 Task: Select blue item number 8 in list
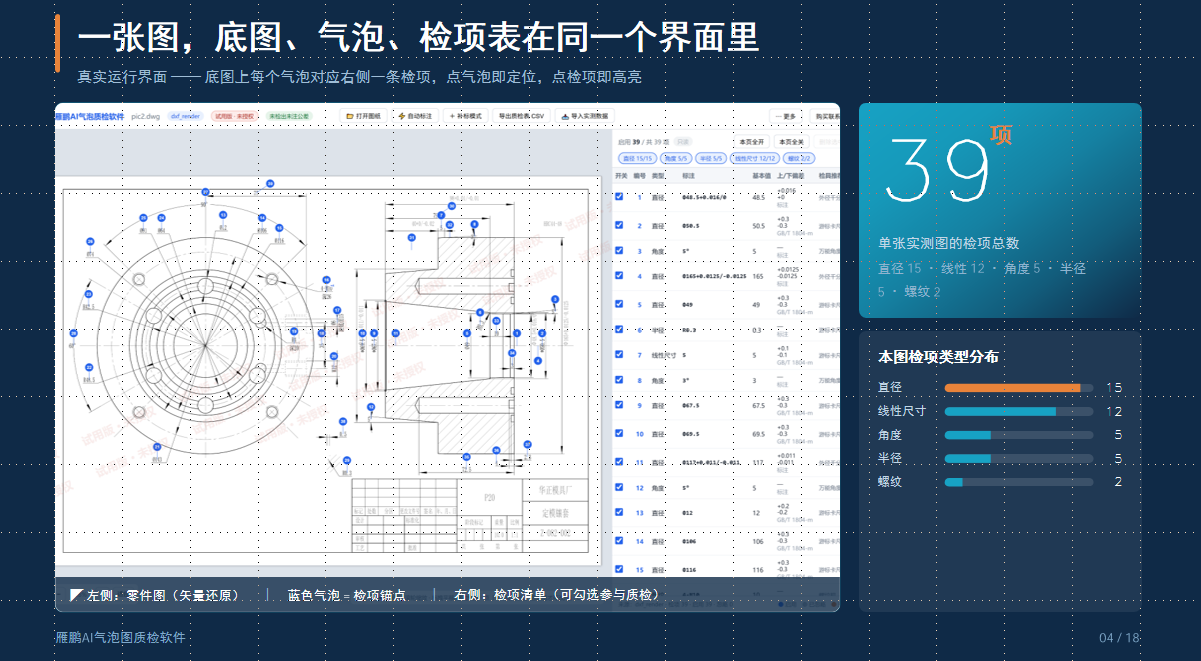coord(640,380)
